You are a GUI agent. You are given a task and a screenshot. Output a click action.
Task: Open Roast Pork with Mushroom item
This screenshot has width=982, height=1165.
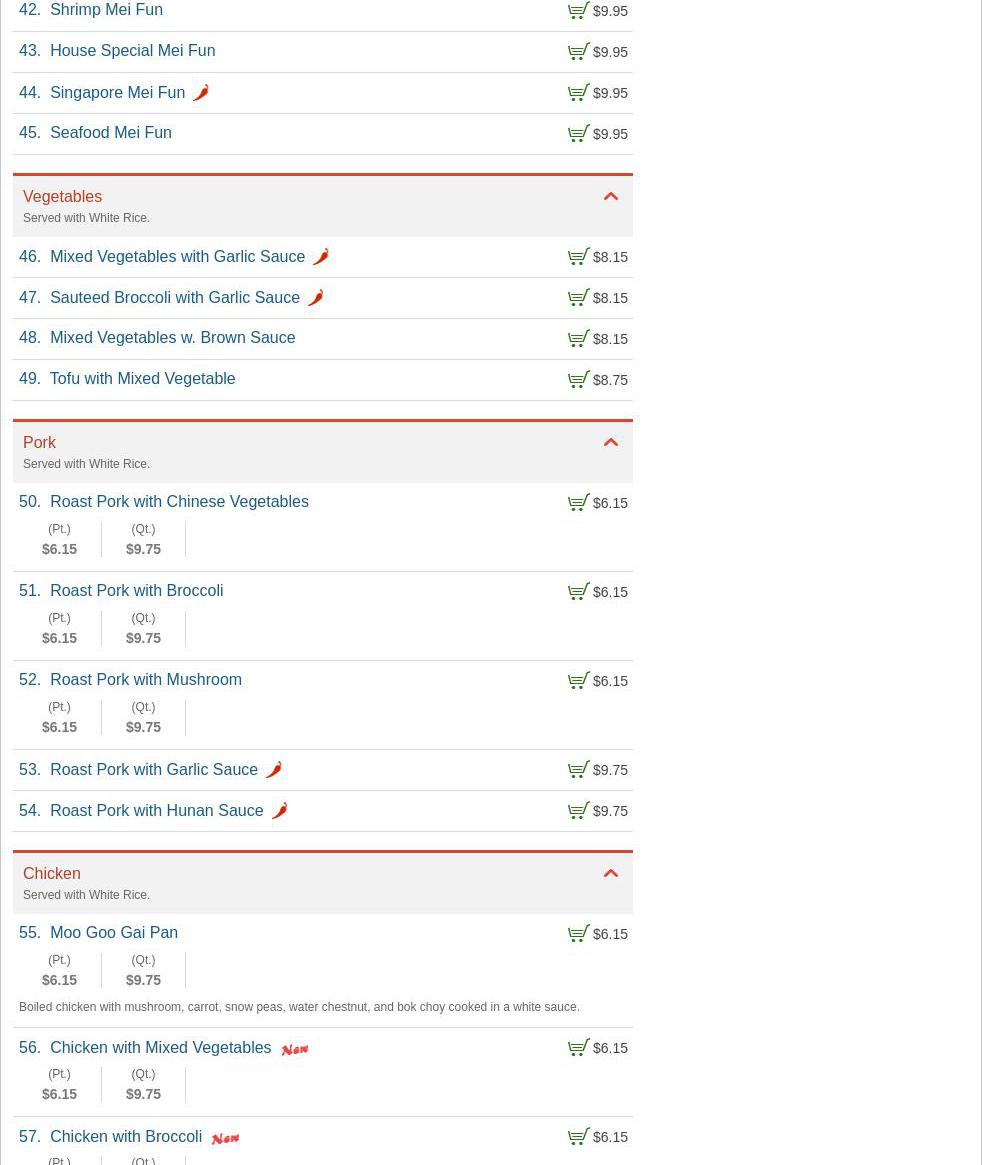click(x=146, y=680)
